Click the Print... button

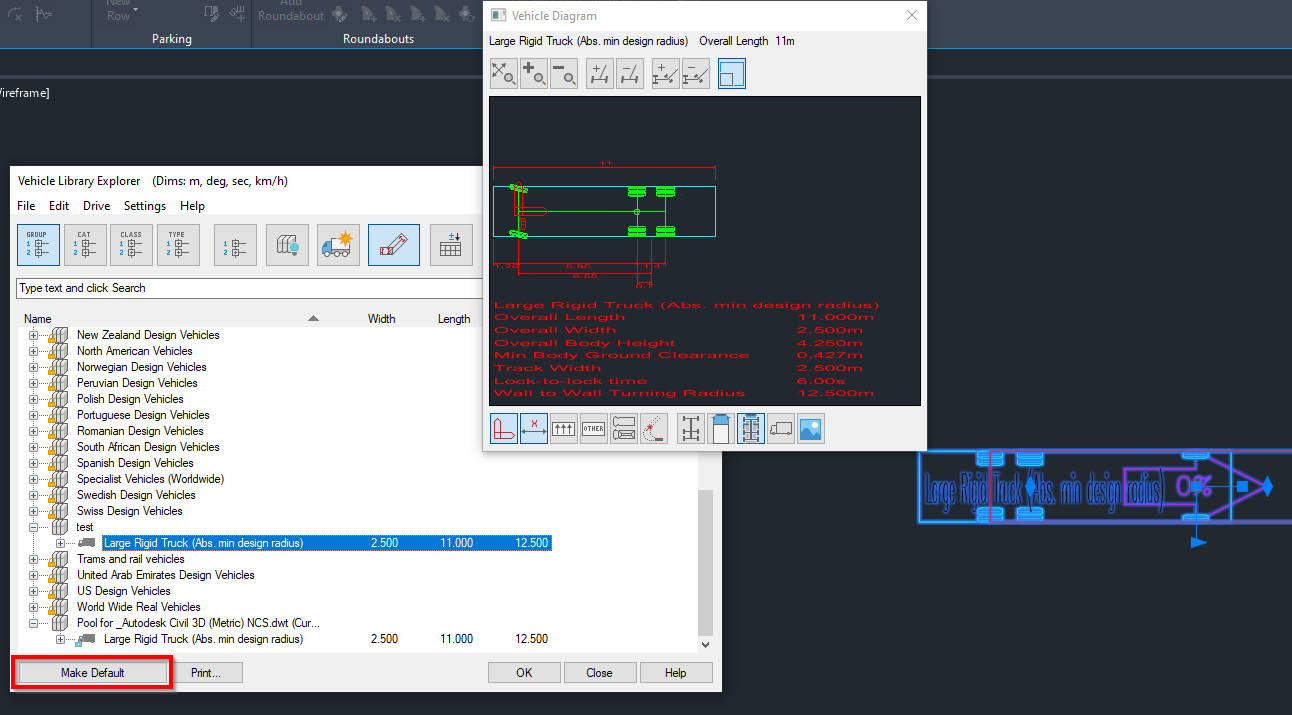206,673
